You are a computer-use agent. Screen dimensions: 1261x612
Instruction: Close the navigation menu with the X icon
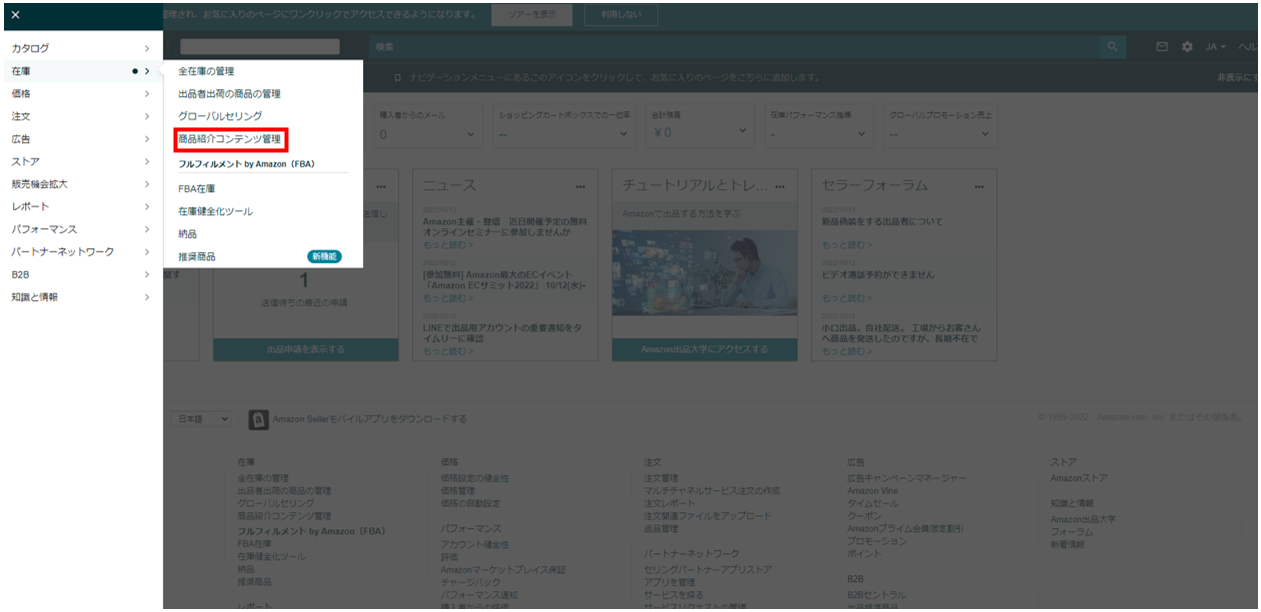(x=15, y=15)
